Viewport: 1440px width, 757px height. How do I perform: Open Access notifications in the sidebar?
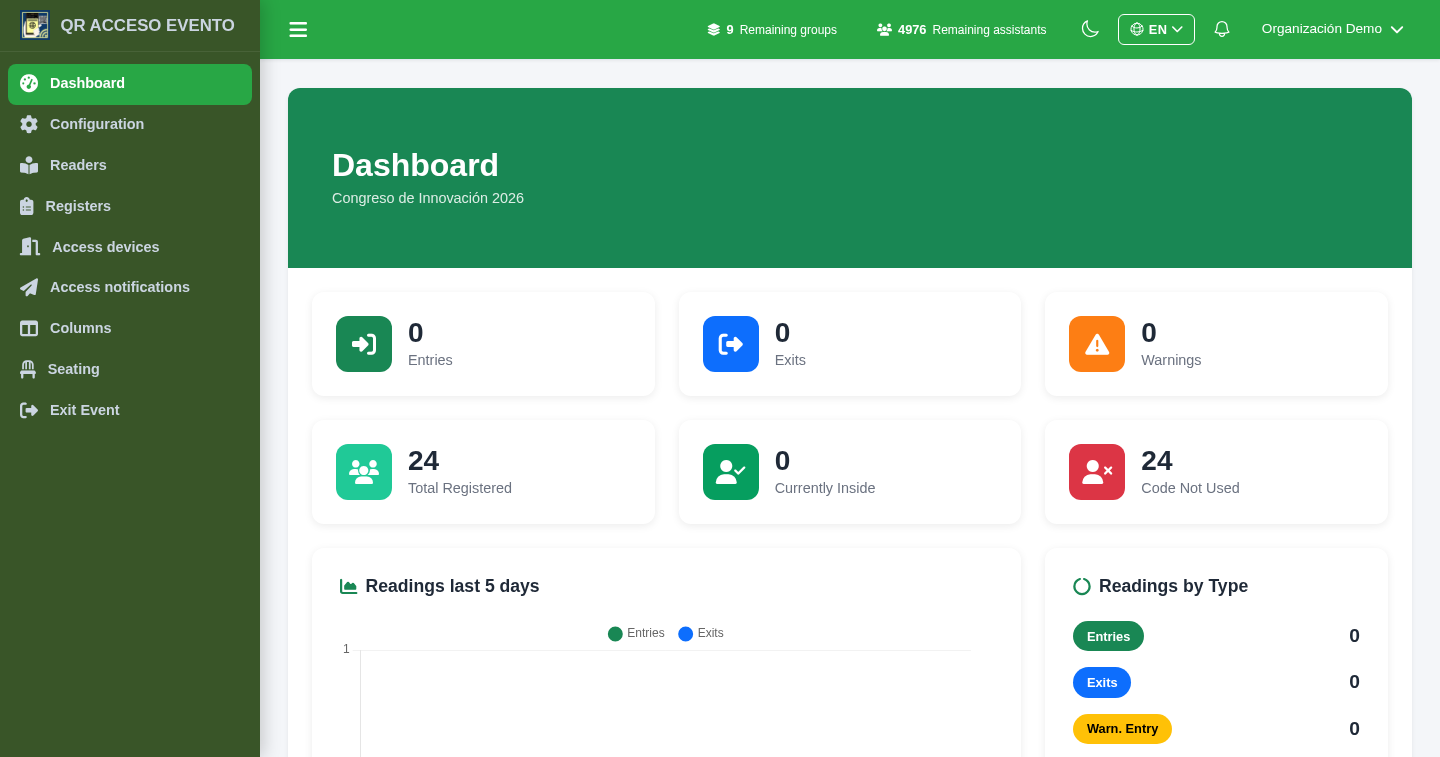(130, 287)
